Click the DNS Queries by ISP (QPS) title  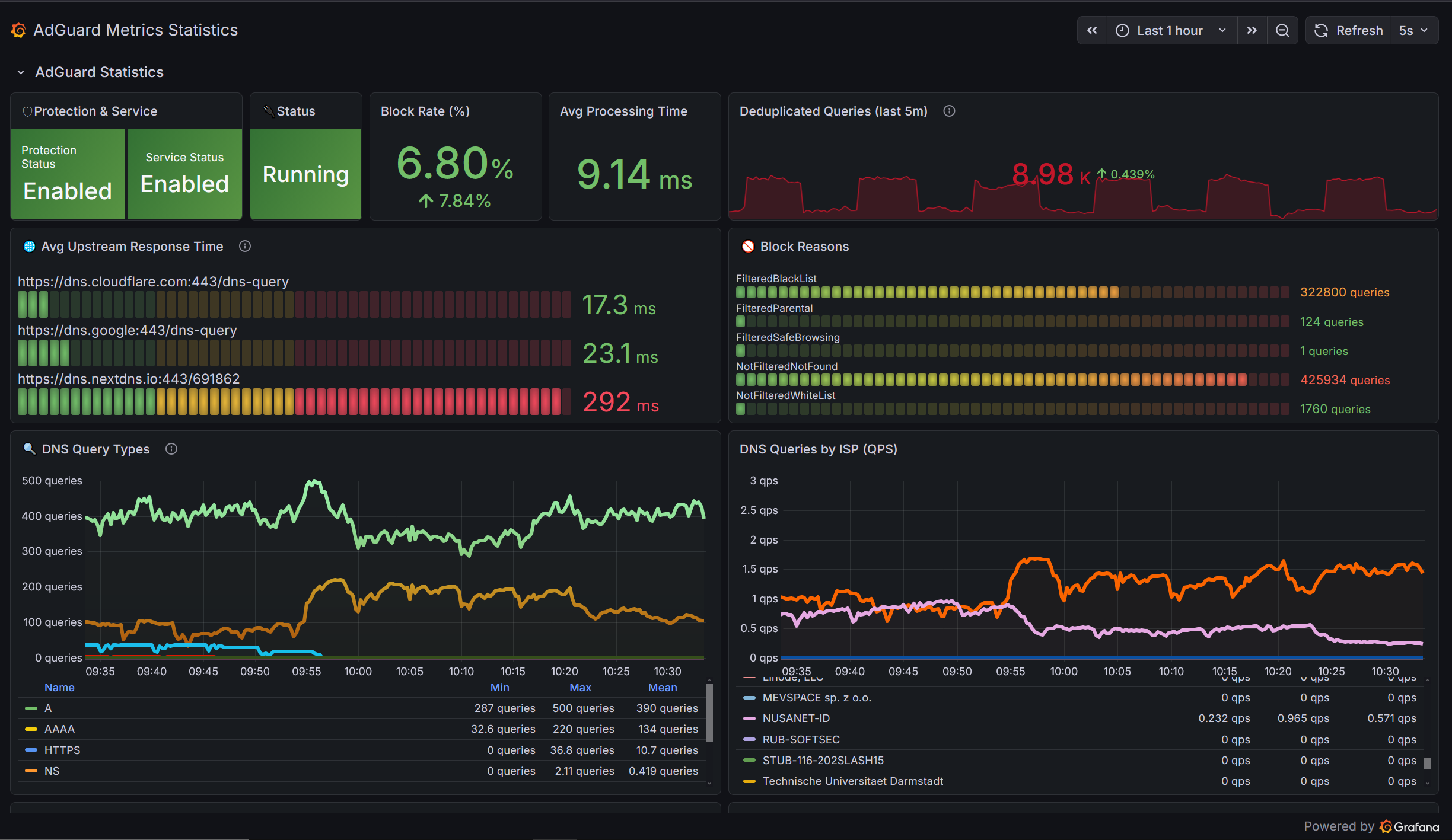click(818, 449)
